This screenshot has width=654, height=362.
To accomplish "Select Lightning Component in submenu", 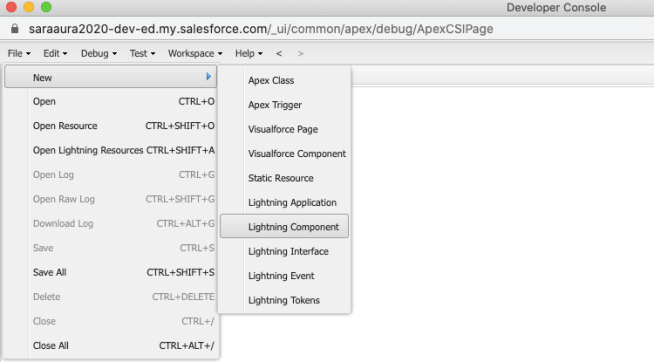I will 284,226.
